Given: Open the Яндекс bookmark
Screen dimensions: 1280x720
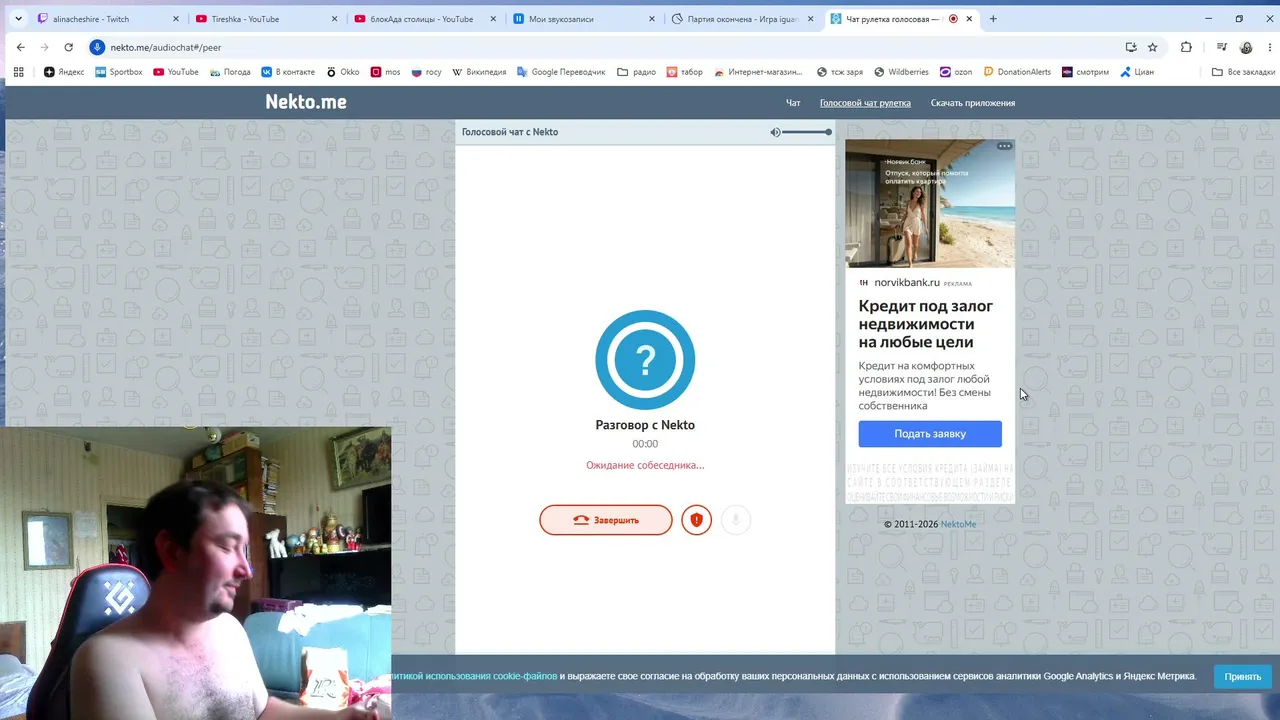Looking at the screenshot, I should coord(65,72).
